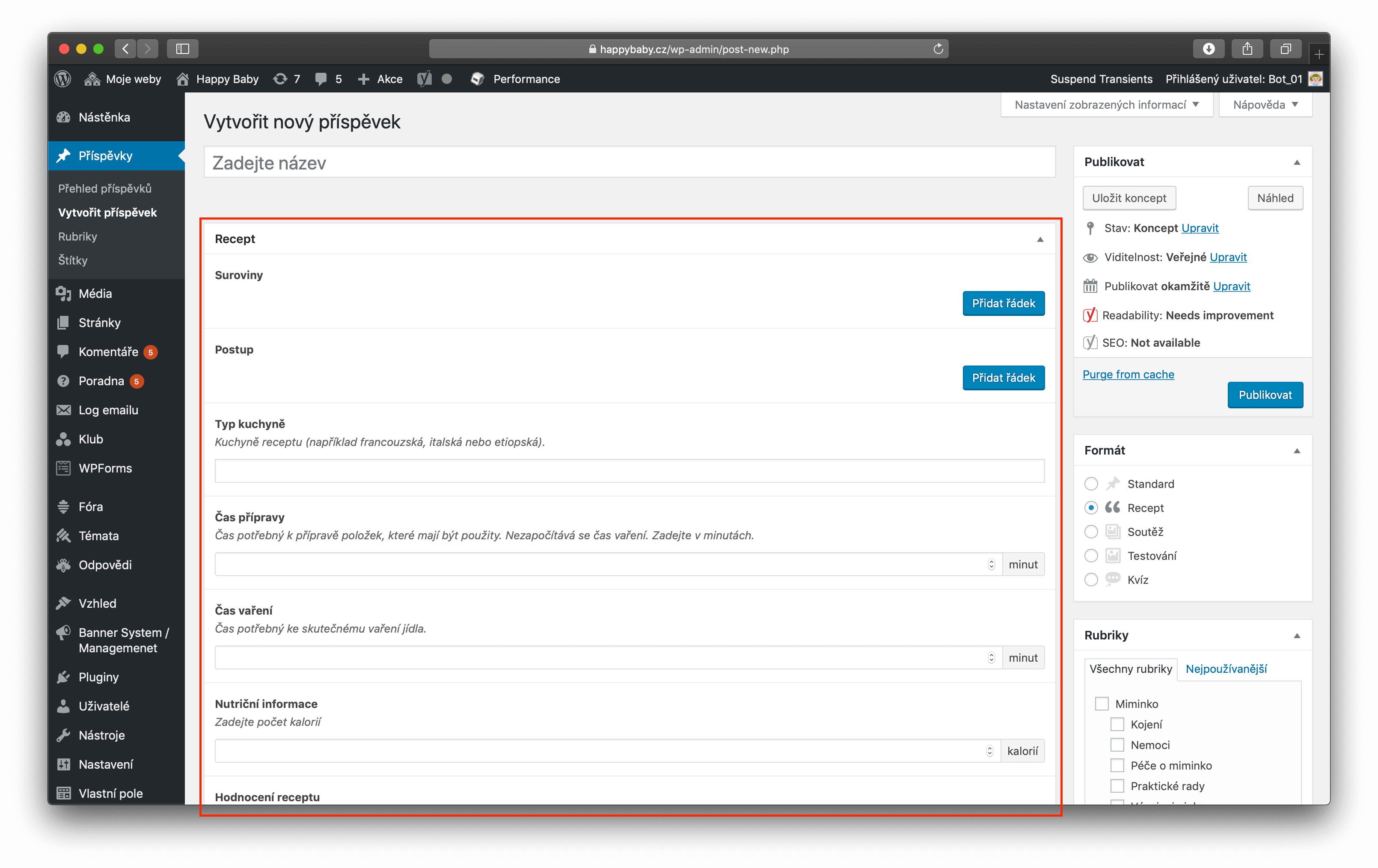Toggle the Safari sidebar icon

click(183, 49)
